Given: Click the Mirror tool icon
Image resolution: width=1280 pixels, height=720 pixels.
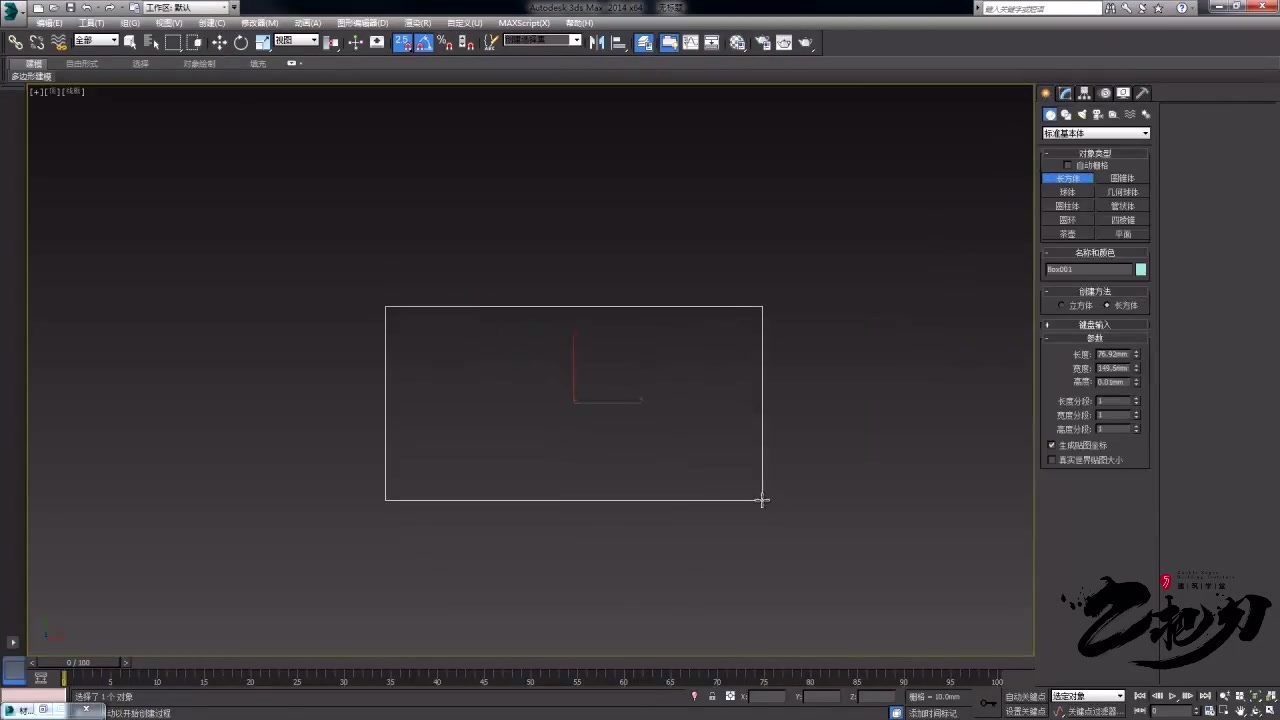Looking at the screenshot, I should pos(597,42).
